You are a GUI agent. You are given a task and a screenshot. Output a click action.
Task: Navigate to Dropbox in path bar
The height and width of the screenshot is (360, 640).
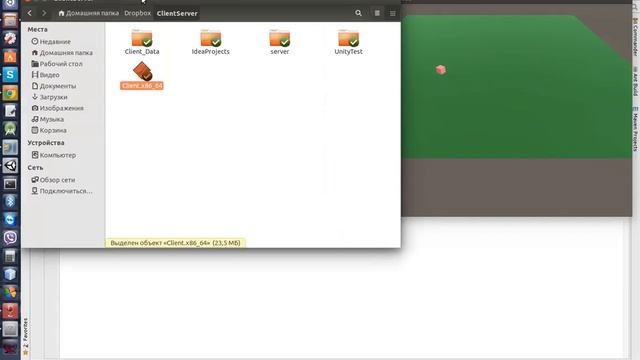point(138,13)
